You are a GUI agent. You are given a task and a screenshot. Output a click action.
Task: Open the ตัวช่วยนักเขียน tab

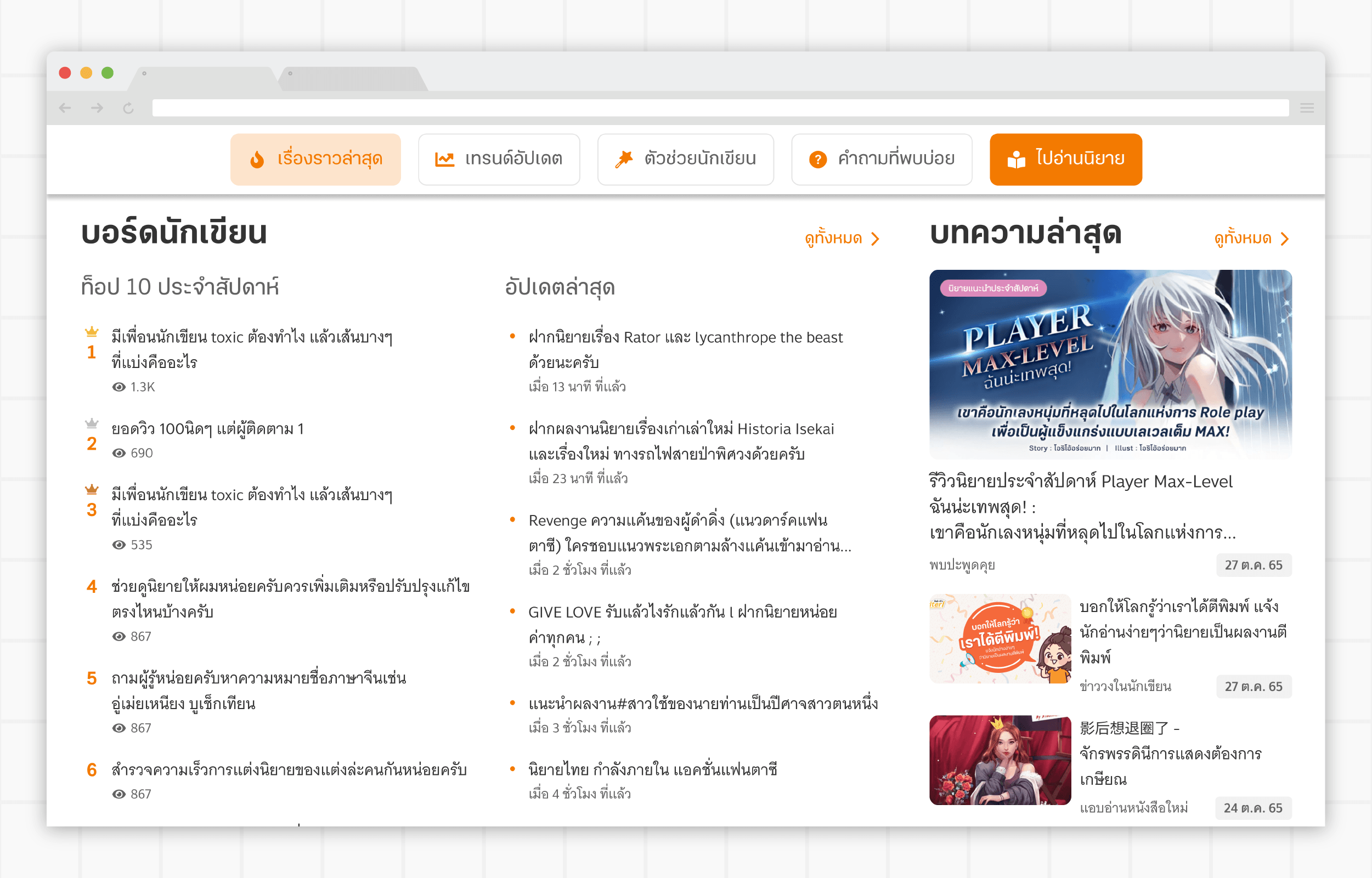pos(685,159)
